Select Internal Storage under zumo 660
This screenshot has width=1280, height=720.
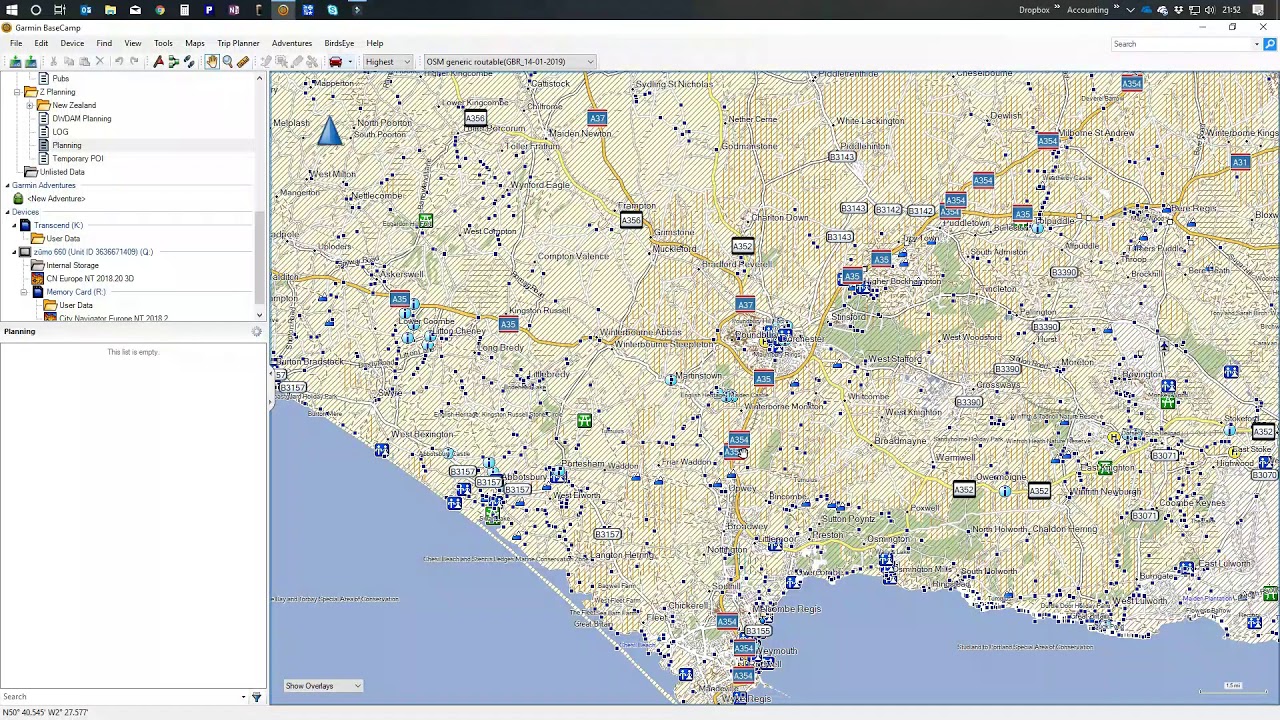coord(72,265)
